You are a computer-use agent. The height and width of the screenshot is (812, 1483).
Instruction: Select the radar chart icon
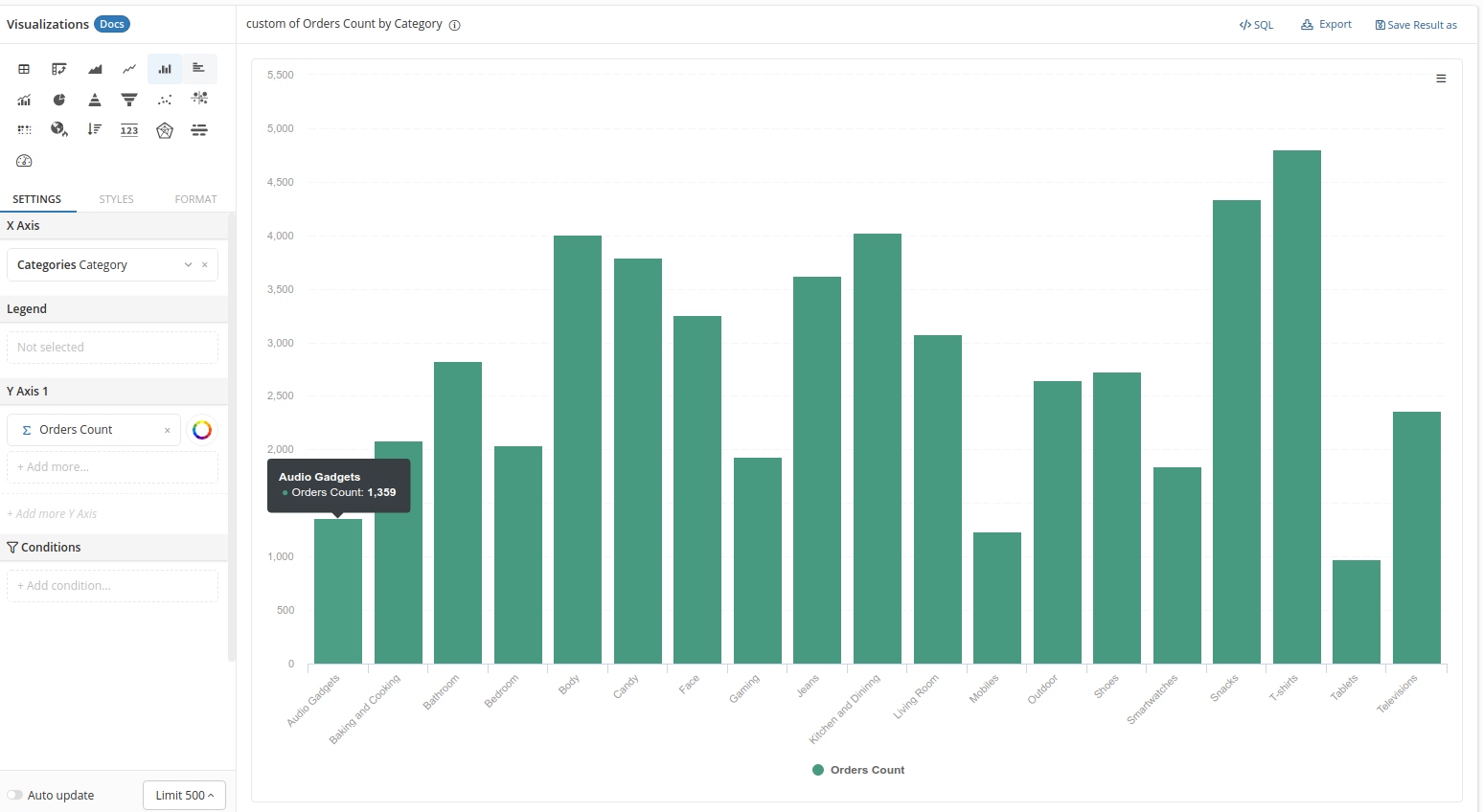tap(165, 130)
